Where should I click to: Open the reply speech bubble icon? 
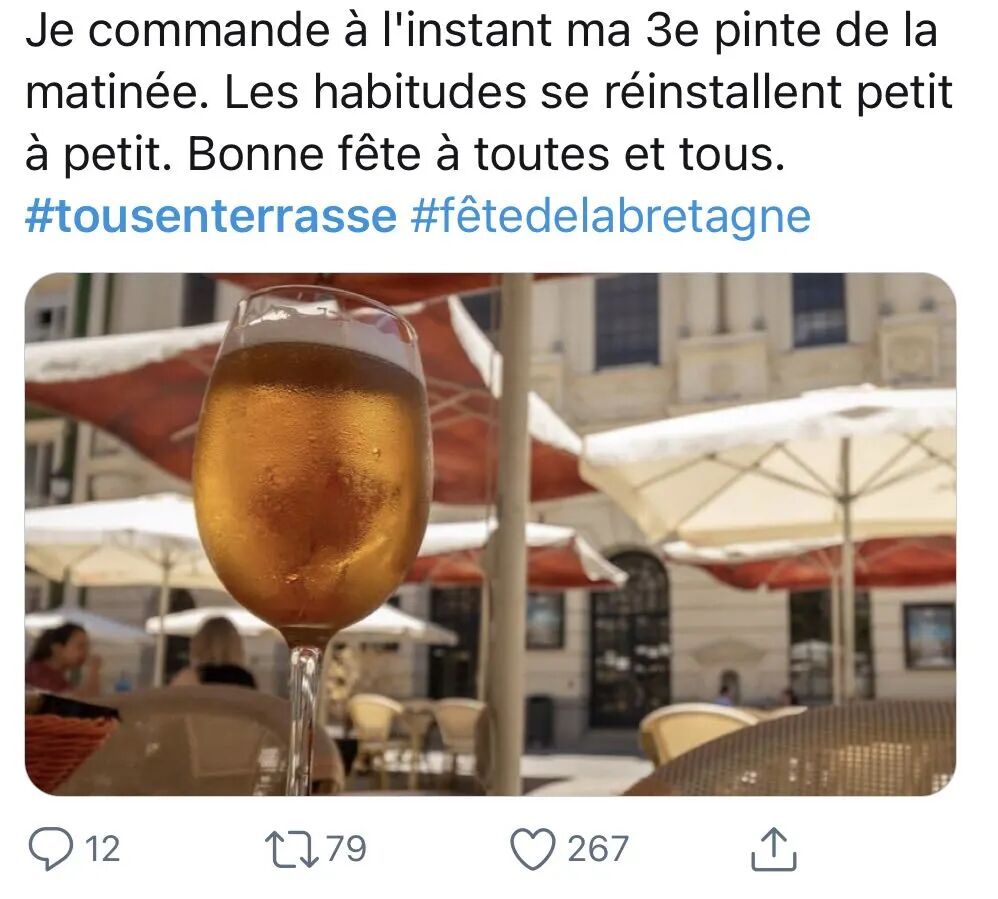[x=50, y=849]
